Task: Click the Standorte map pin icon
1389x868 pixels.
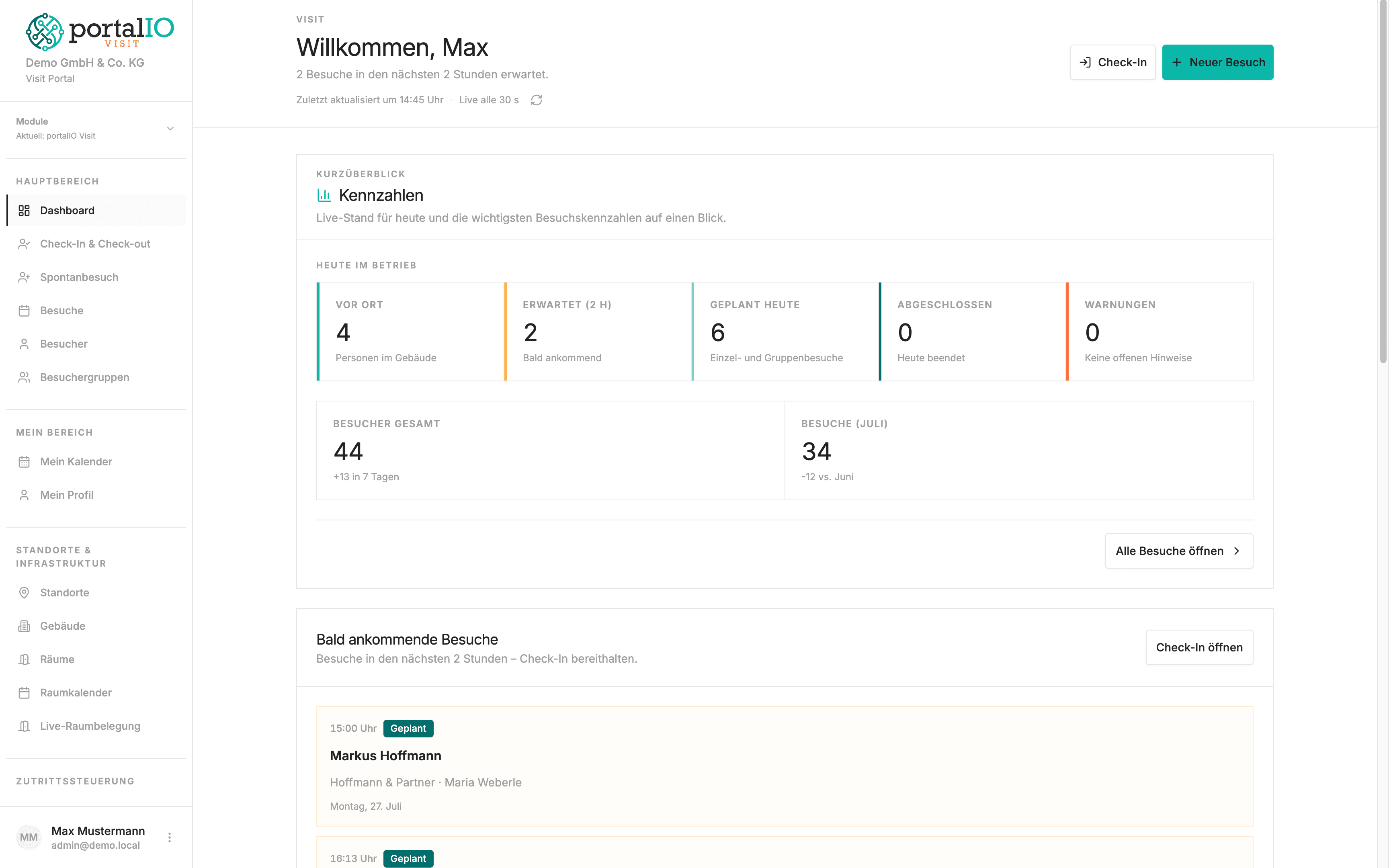Action: coord(24,592)
